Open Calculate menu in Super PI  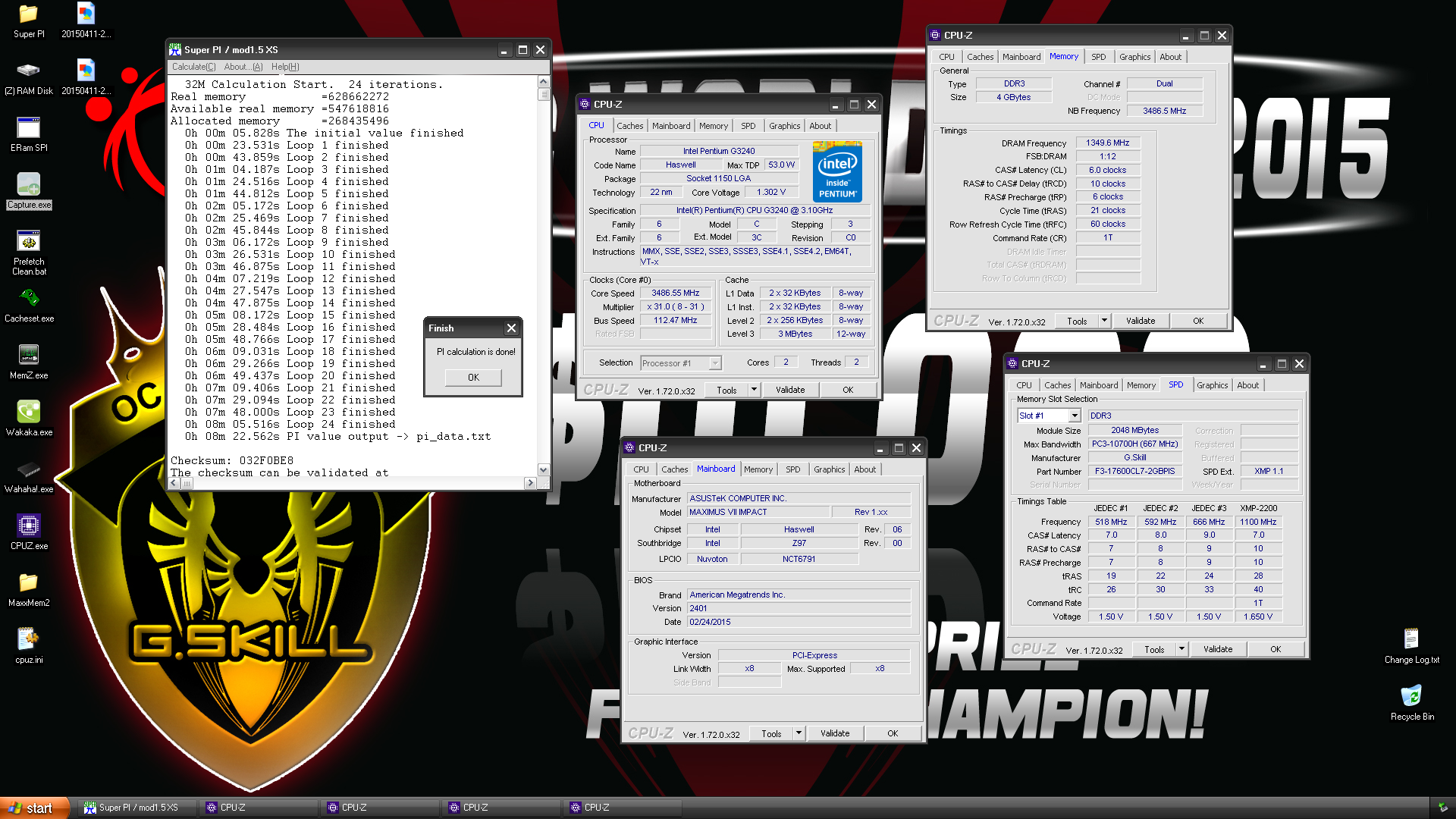(193, 67)
